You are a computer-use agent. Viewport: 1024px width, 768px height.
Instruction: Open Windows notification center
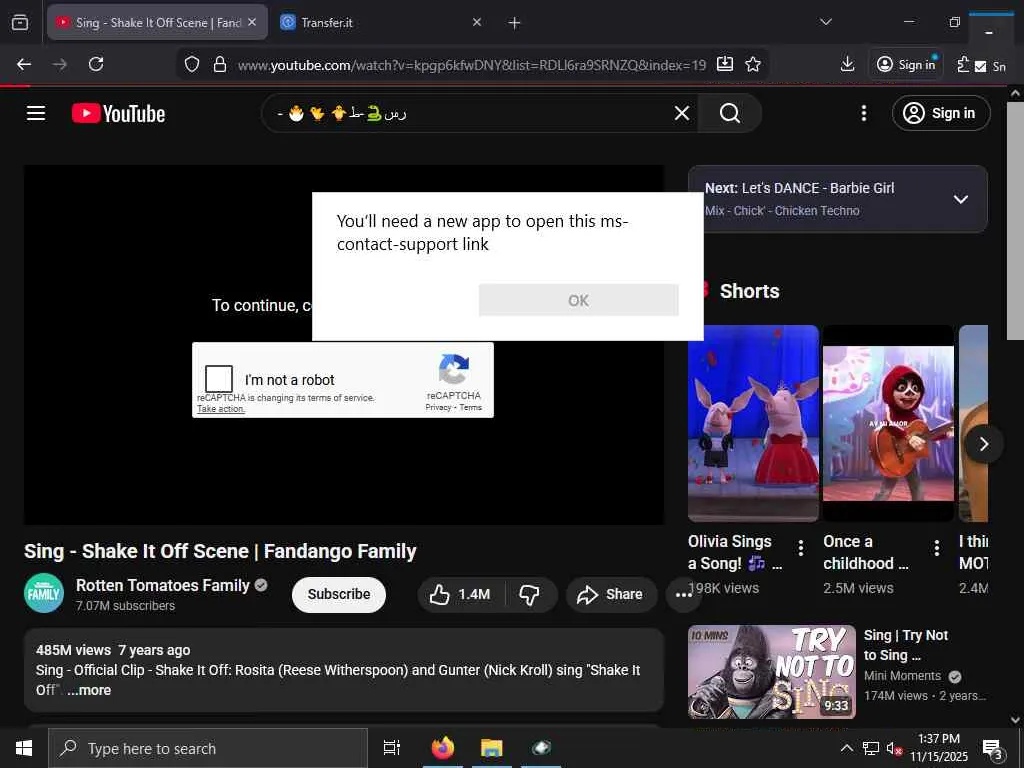coord(993,748)
